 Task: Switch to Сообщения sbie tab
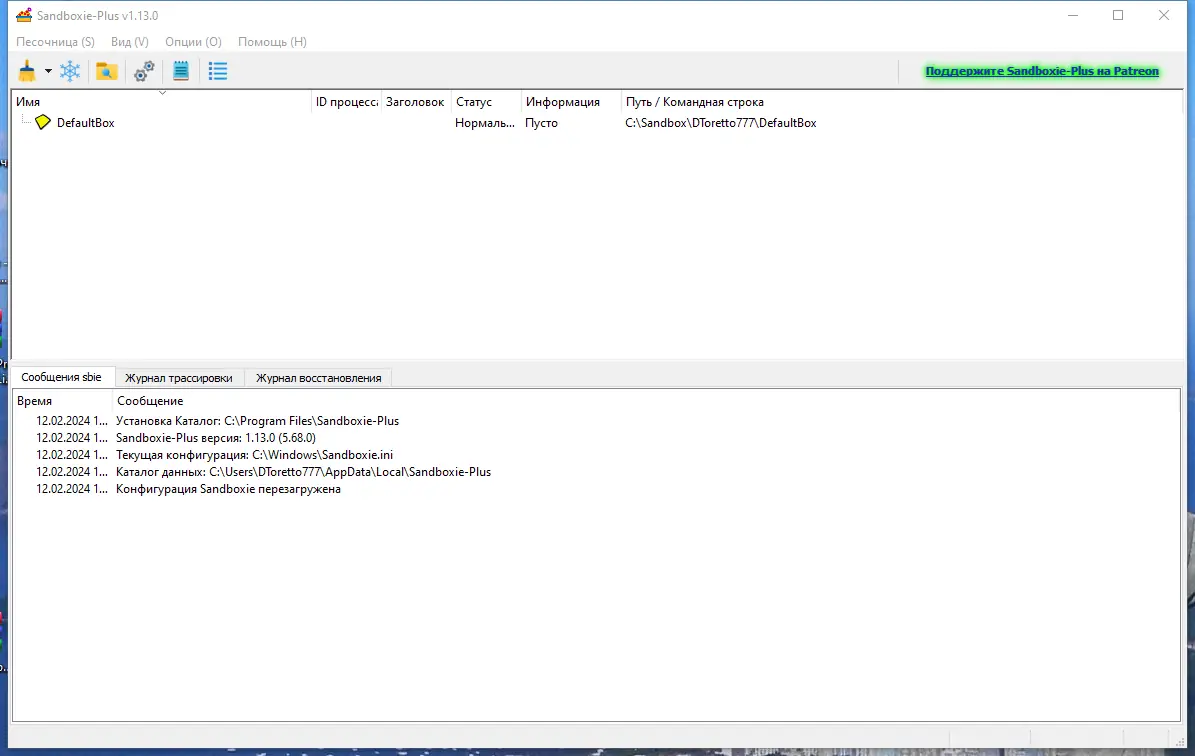[62, 377]
